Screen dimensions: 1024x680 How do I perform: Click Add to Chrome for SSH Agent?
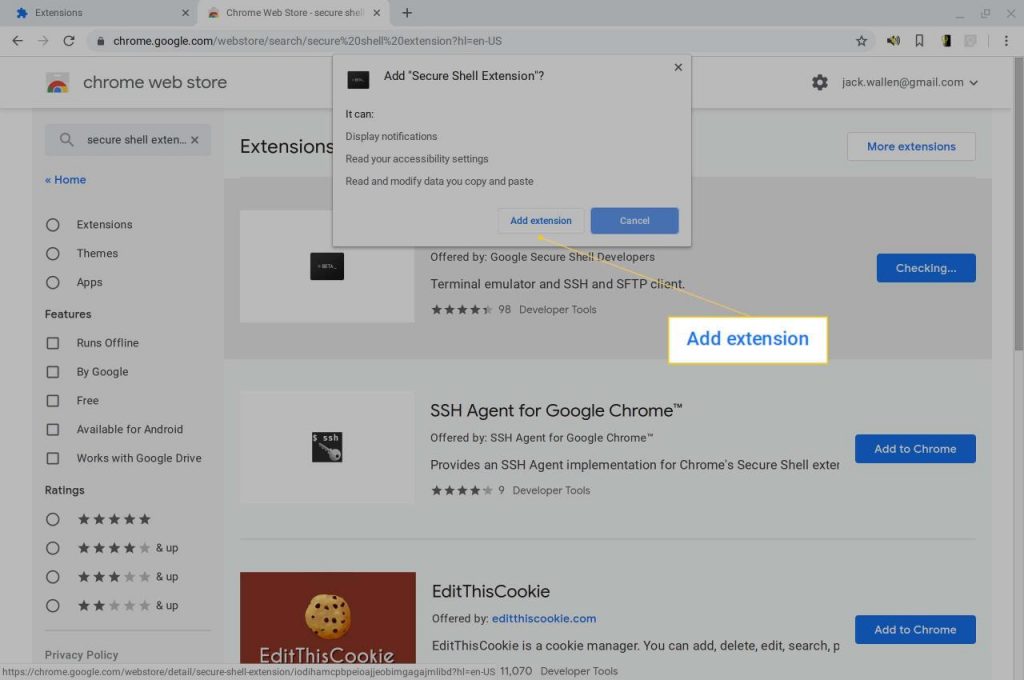pyautogui.click(x=915, y=449)
